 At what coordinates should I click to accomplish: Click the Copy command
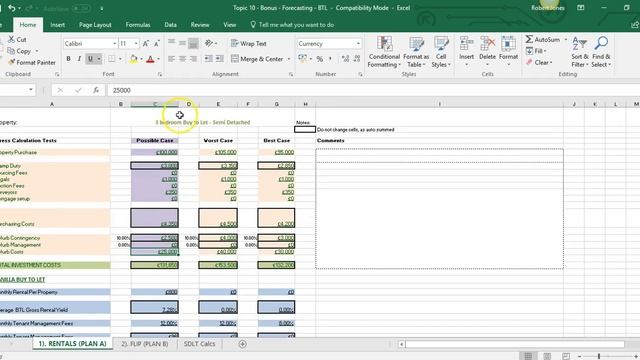coord(19,51)
